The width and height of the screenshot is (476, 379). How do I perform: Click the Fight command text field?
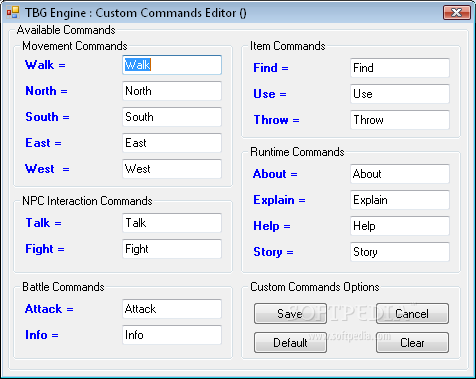[172, 249]
